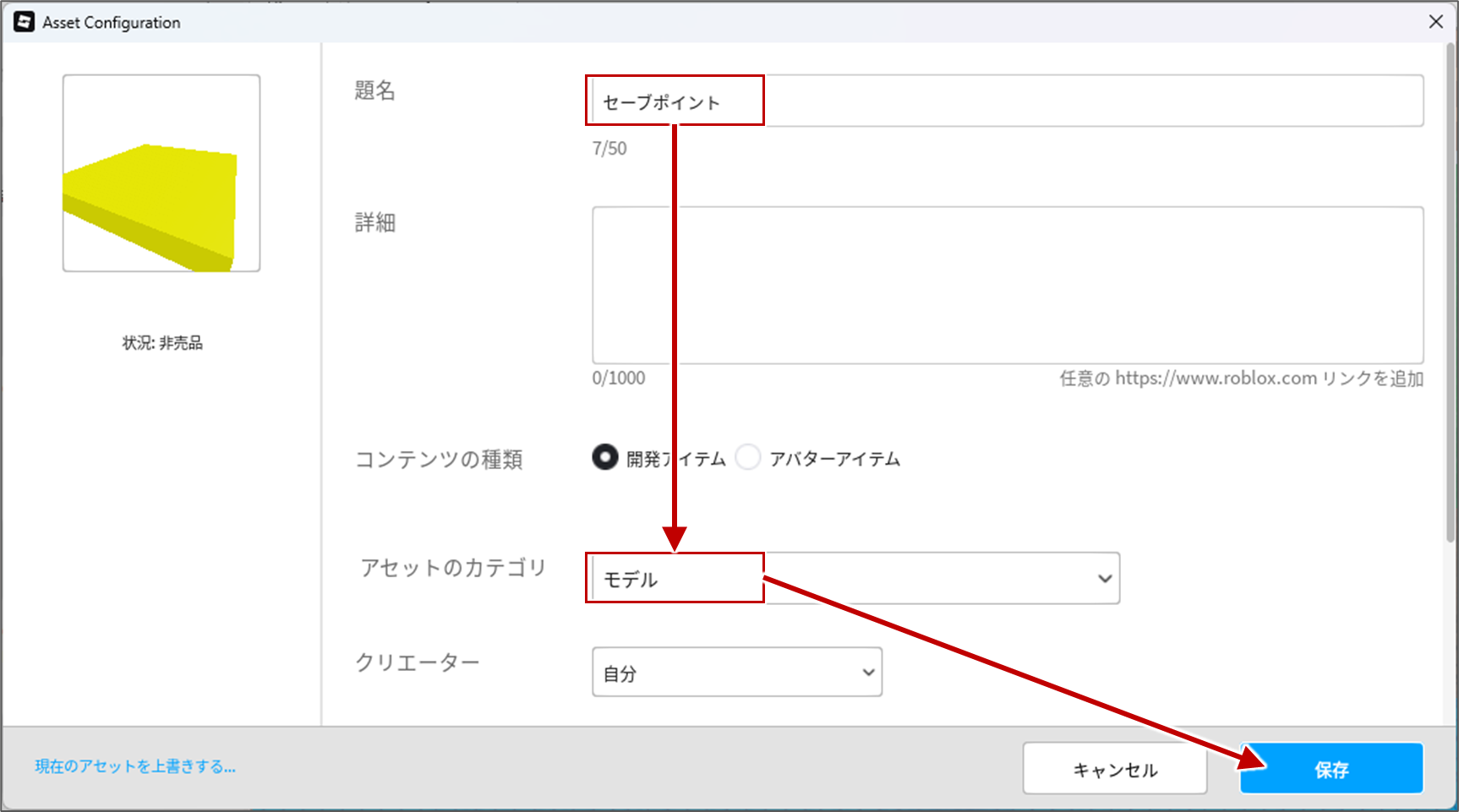Open the アセットのカテゴリ dropdown showing モデル

click(x=855, y=579)
